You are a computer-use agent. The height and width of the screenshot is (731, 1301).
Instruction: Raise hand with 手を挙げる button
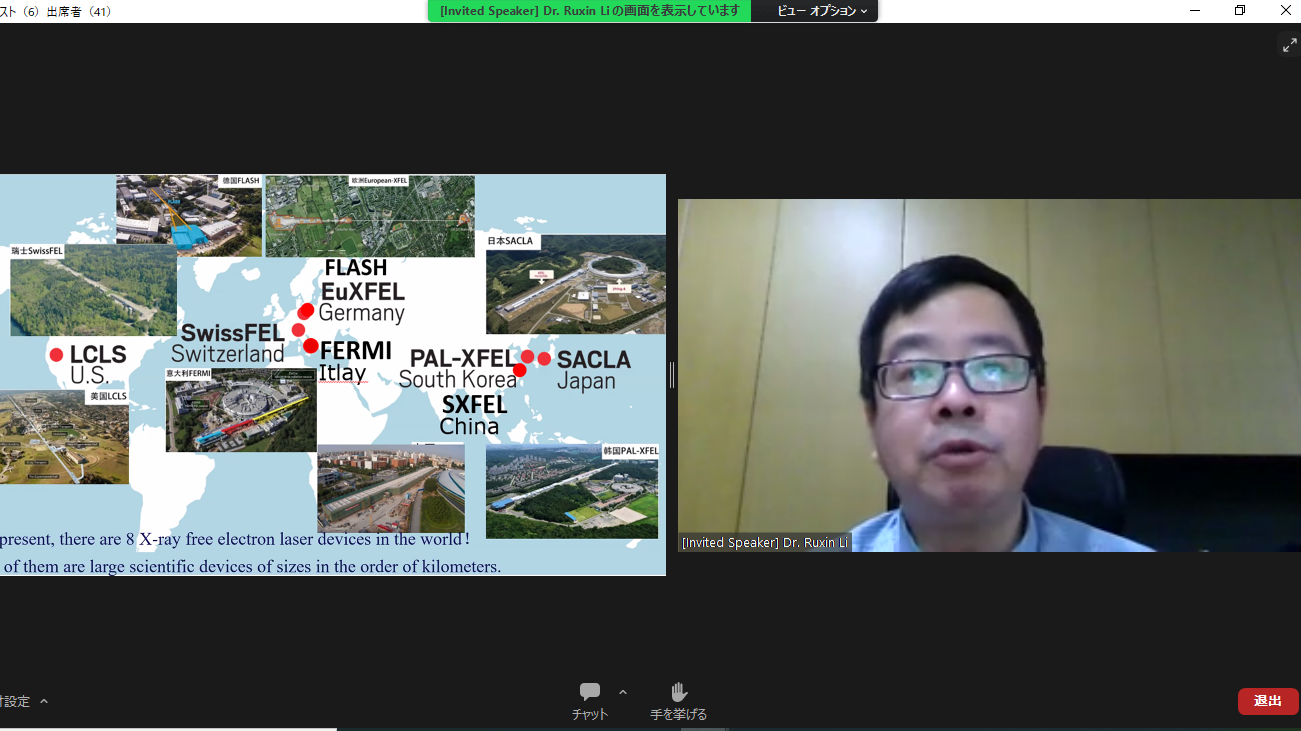pos(678,701)
